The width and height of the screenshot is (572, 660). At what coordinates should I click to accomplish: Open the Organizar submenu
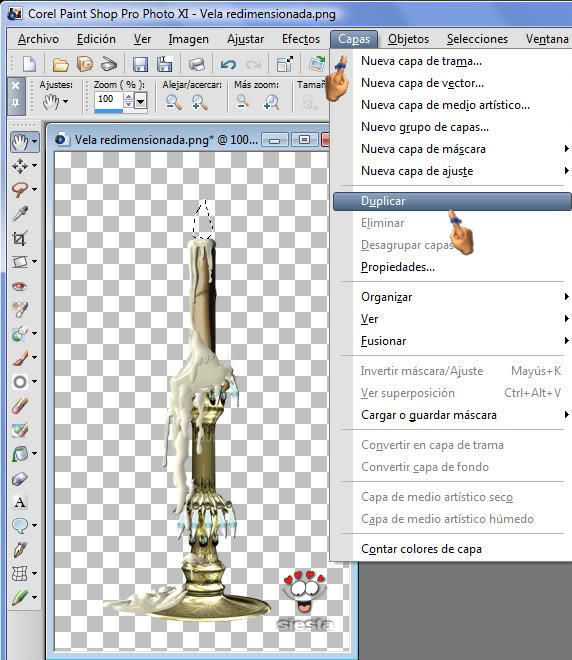tap(452, 297)
